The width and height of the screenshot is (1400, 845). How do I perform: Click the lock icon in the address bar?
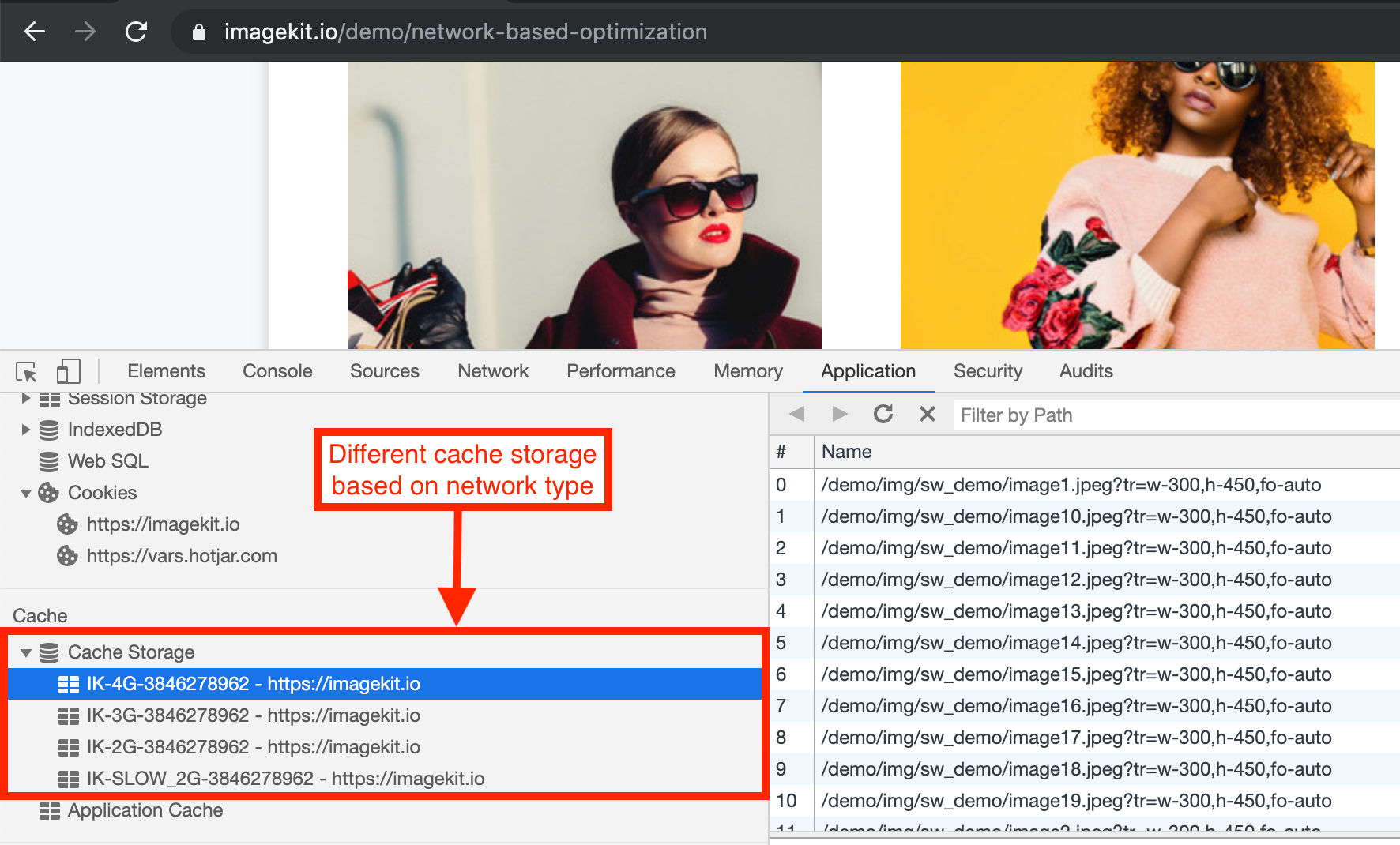(x=199, y=32)
